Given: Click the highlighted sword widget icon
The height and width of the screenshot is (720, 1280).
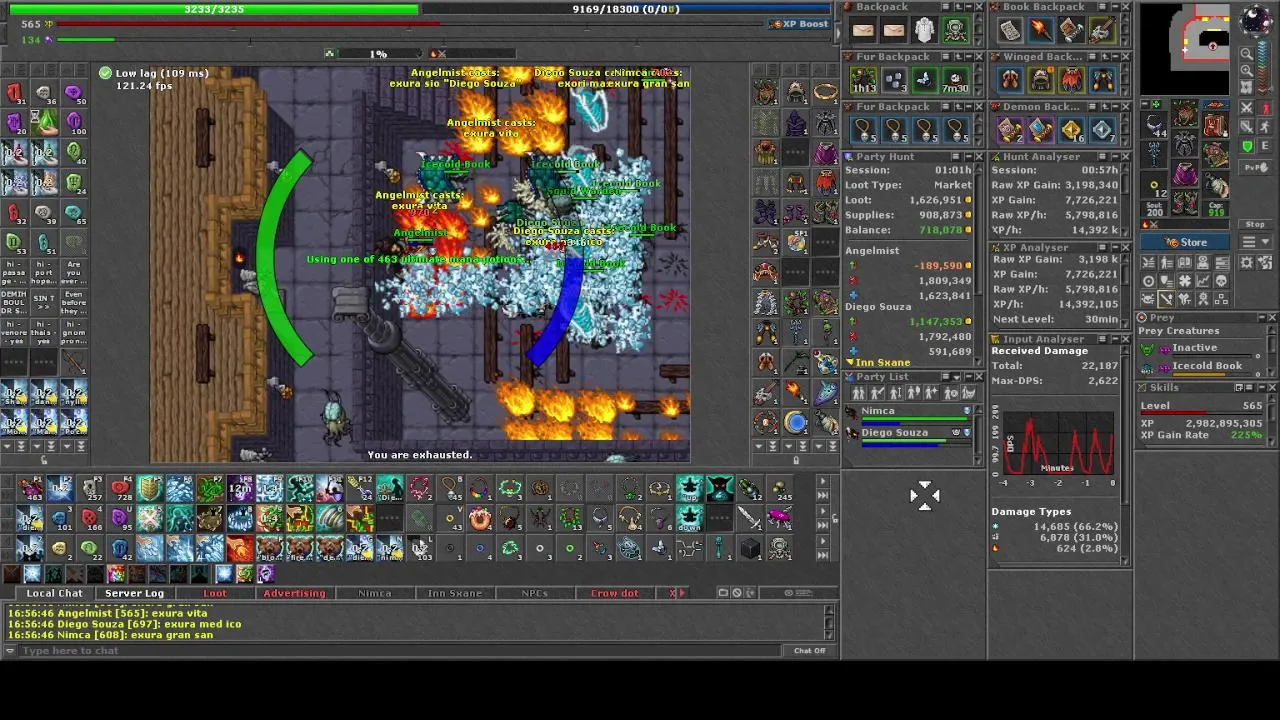Looking at the screenshot, I should click(x=1166, y=299).
